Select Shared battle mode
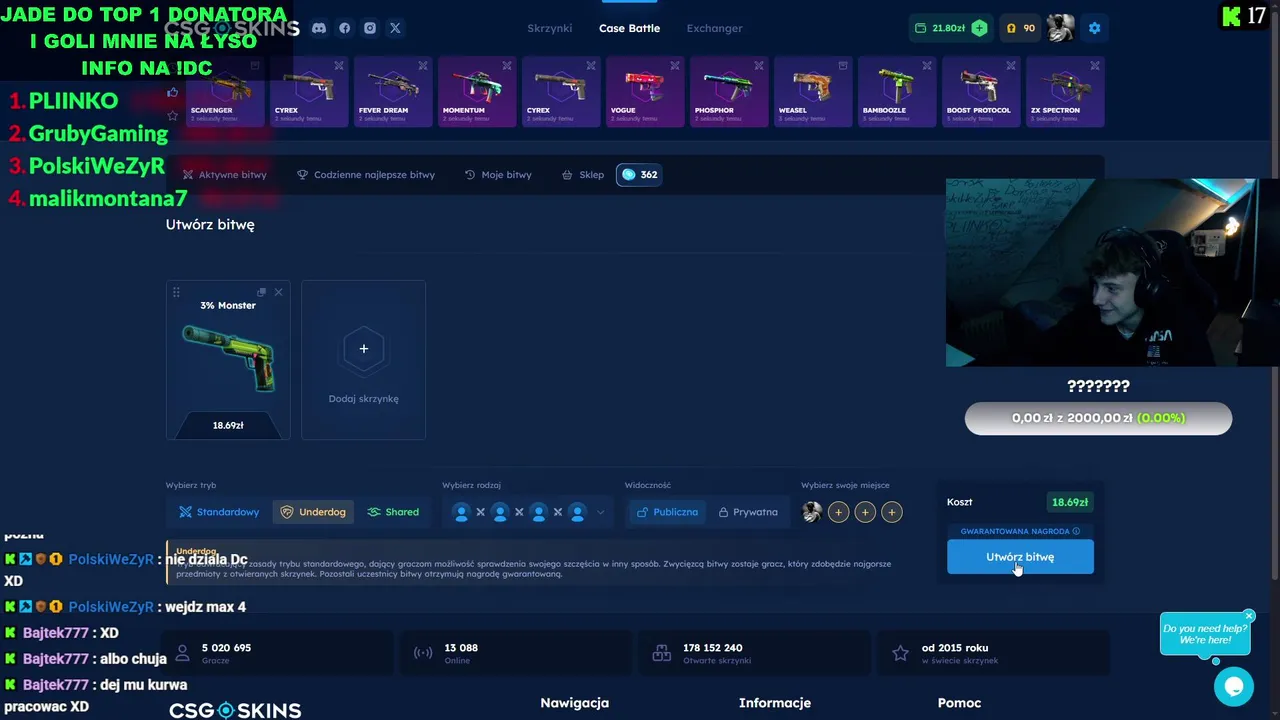This screenshot has width=1280, height=720. [393, 512]
